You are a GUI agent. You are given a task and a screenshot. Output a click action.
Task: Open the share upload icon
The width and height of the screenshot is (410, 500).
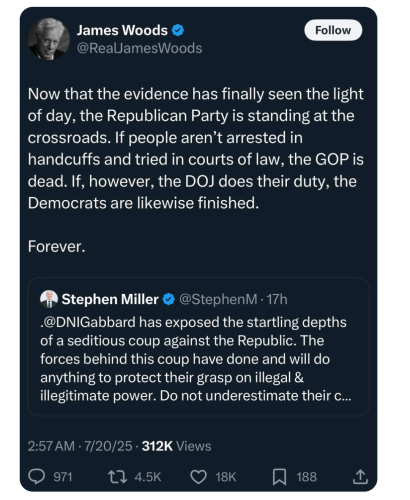360,477
